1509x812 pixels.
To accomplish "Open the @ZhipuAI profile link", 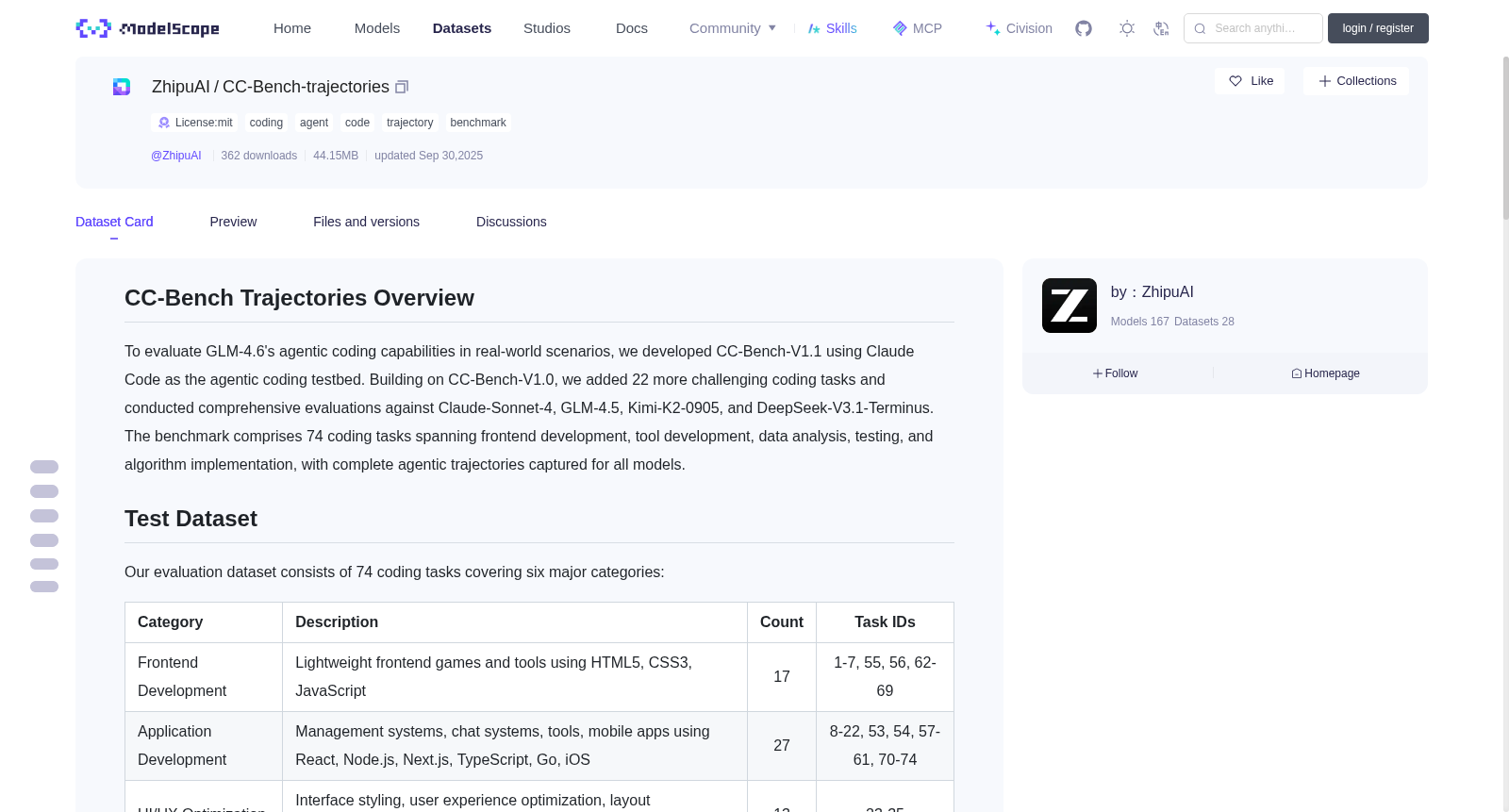I will click(x=176, y=156).
